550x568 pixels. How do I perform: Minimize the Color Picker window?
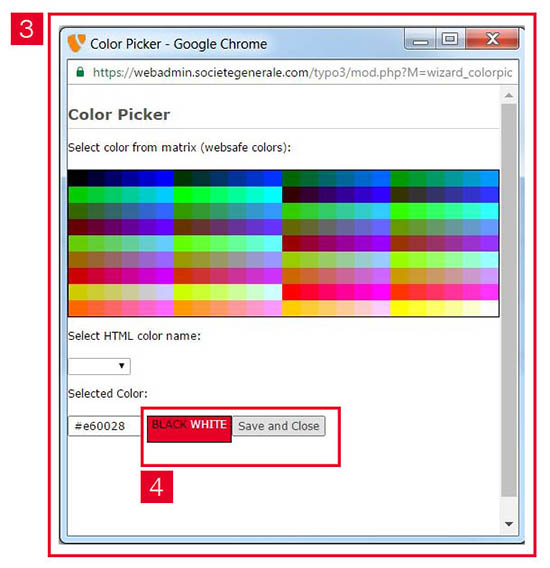pyautogui.click(x=420, y=39)
